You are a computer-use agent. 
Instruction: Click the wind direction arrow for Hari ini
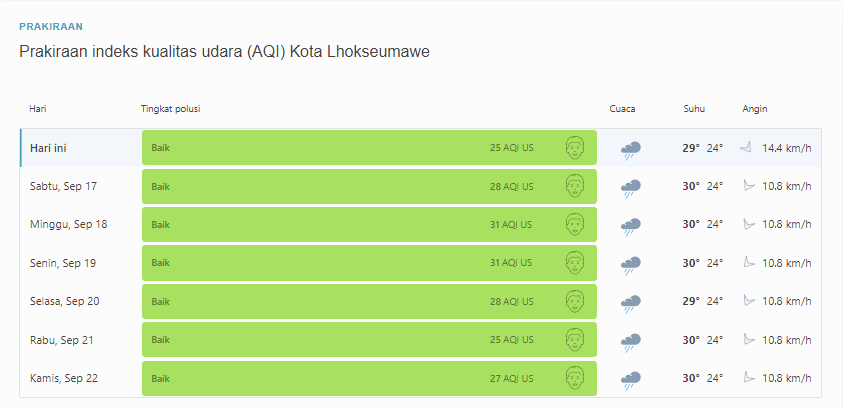click(745, 147)
